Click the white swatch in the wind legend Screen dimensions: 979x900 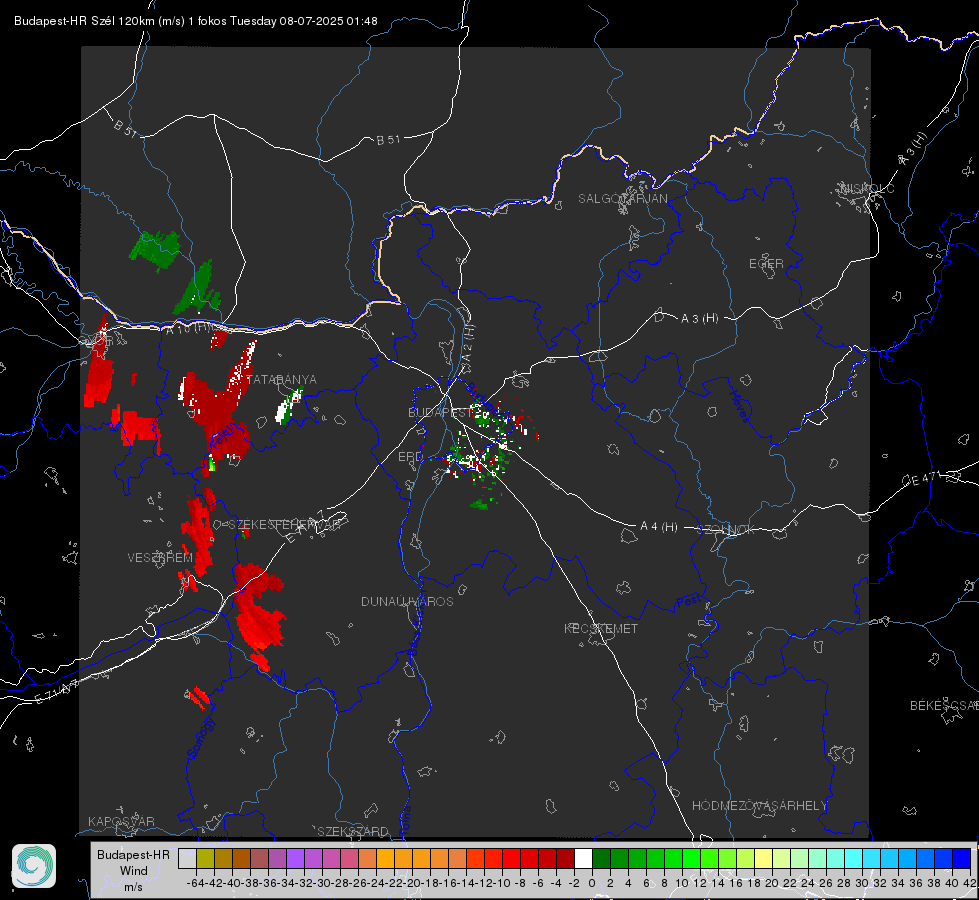tap(583, 858)
